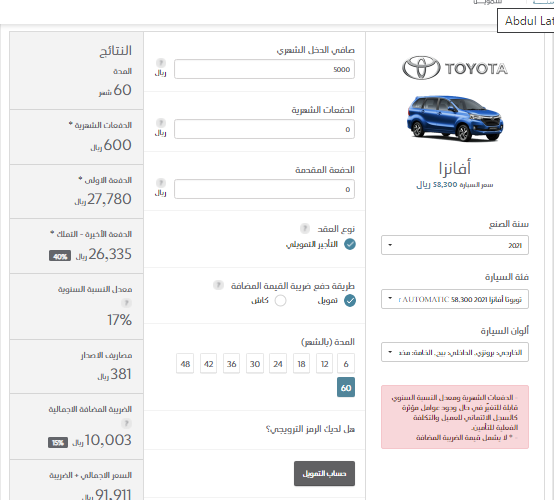Click the monthly net income input showing 5000
The height and width of the screenshot is (500, 554).
(264, 69)
